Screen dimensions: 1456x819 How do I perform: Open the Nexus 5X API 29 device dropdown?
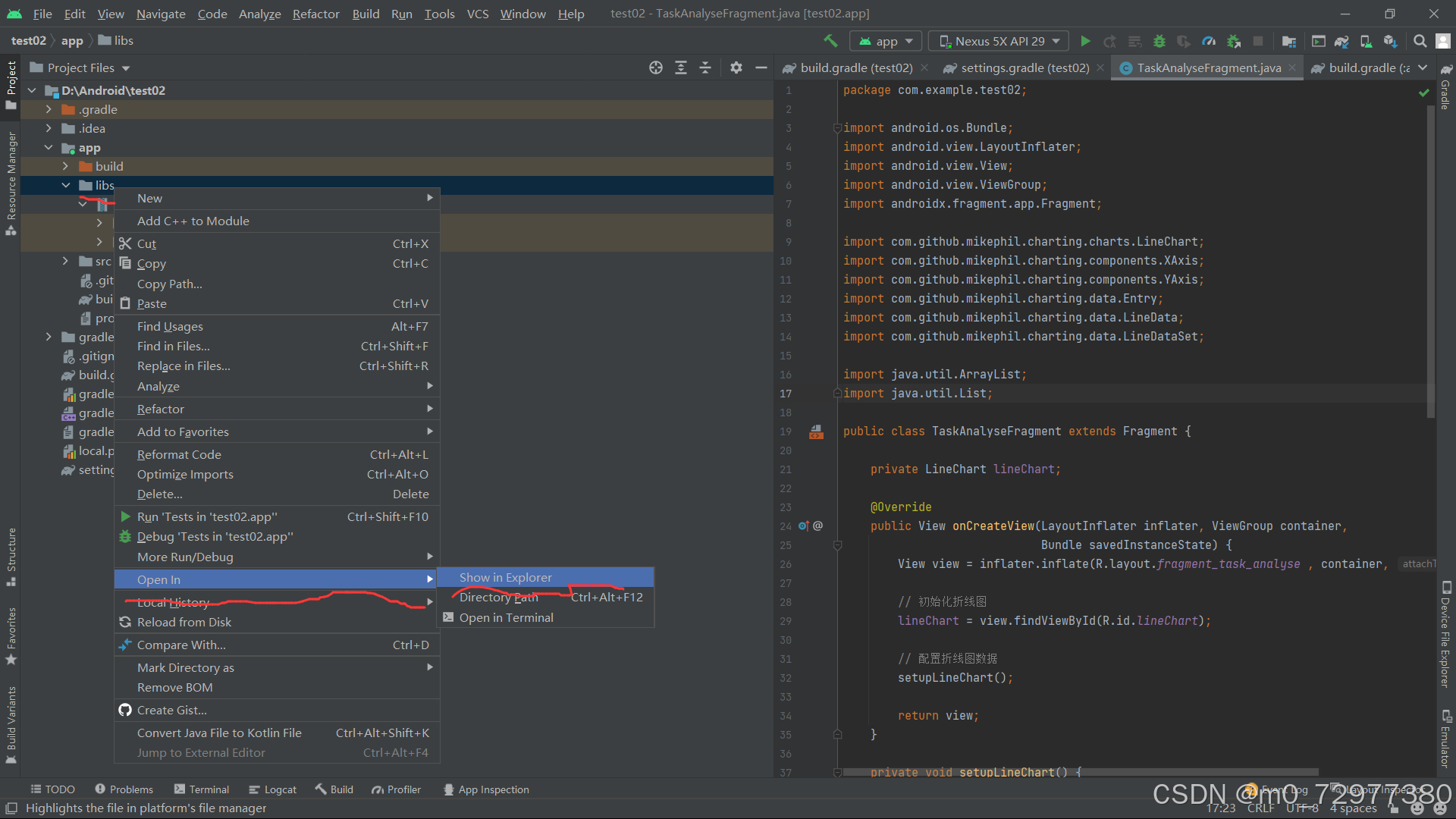click(x=998, y=41)
